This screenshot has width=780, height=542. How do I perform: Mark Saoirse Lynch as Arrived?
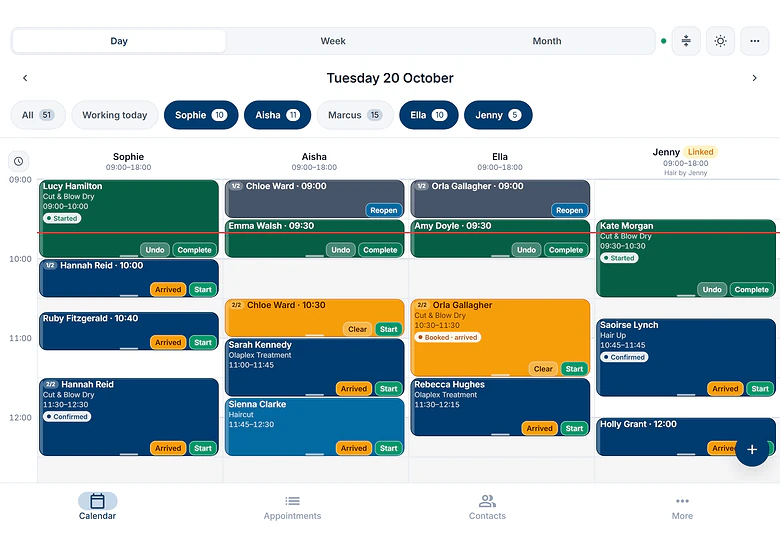coord(725,388)
